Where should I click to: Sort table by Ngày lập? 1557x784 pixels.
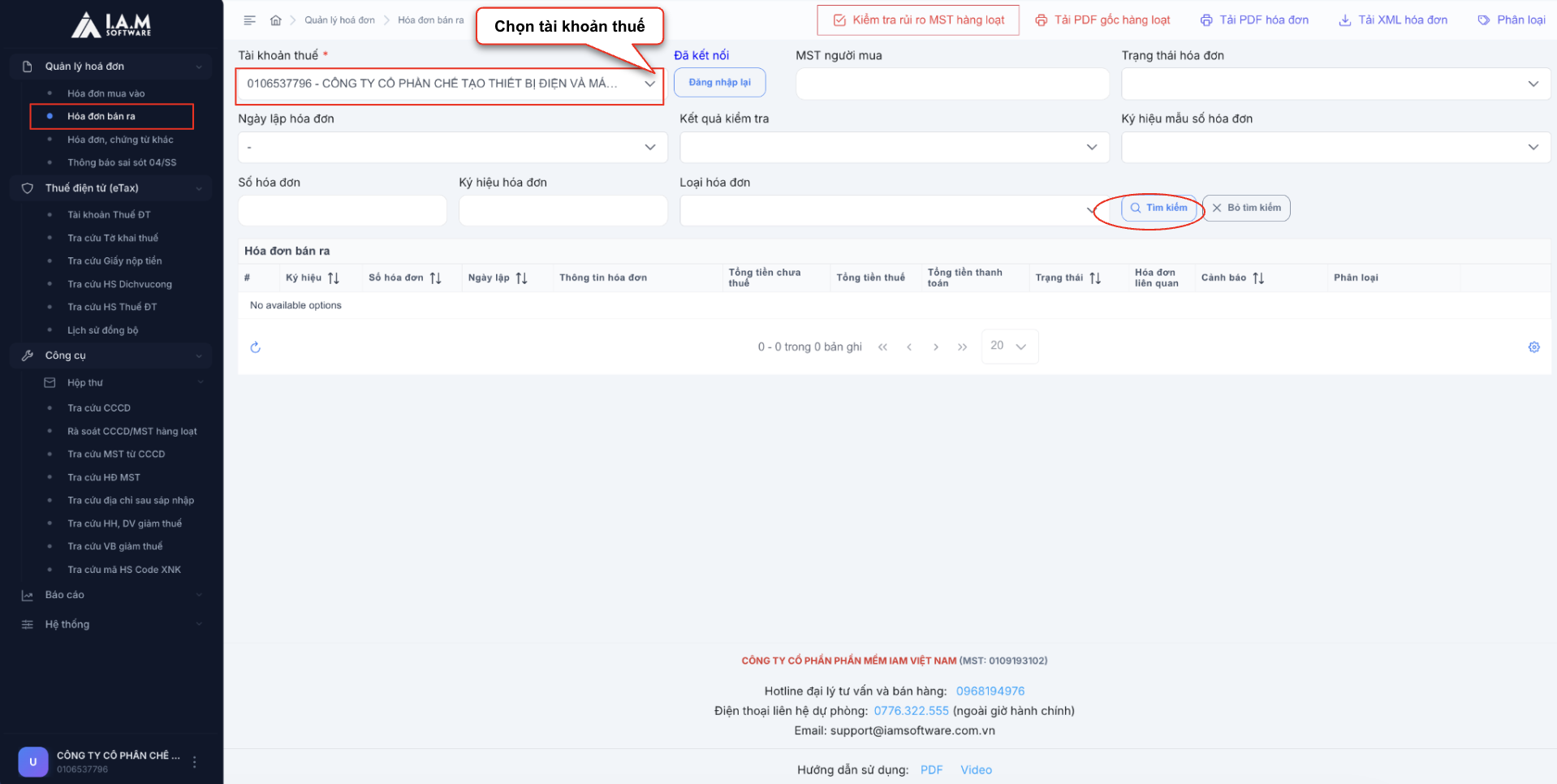click(x=521, y=278)
